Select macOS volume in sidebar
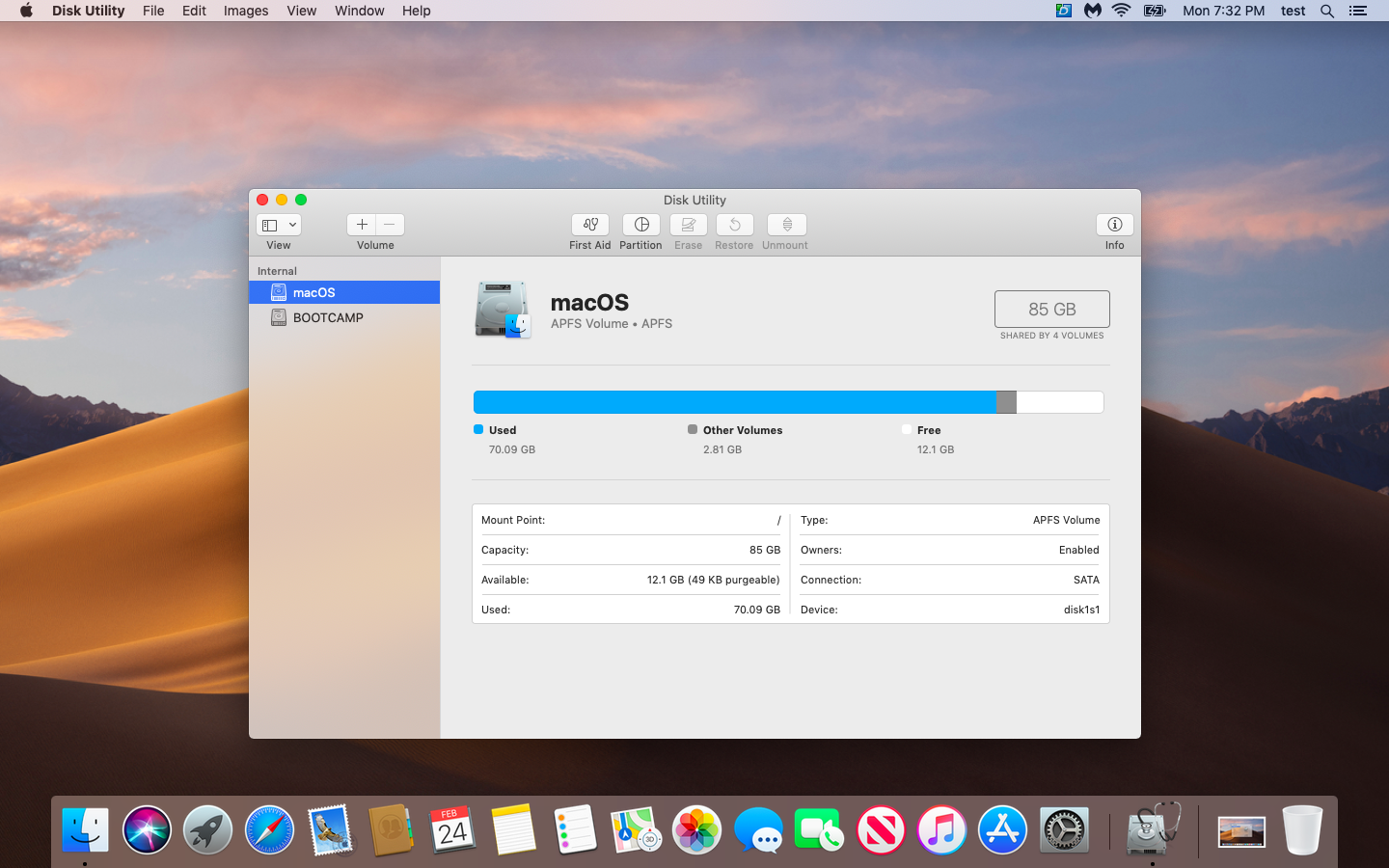The width and height of the screenshot is (1389, 868). point(344,292)
